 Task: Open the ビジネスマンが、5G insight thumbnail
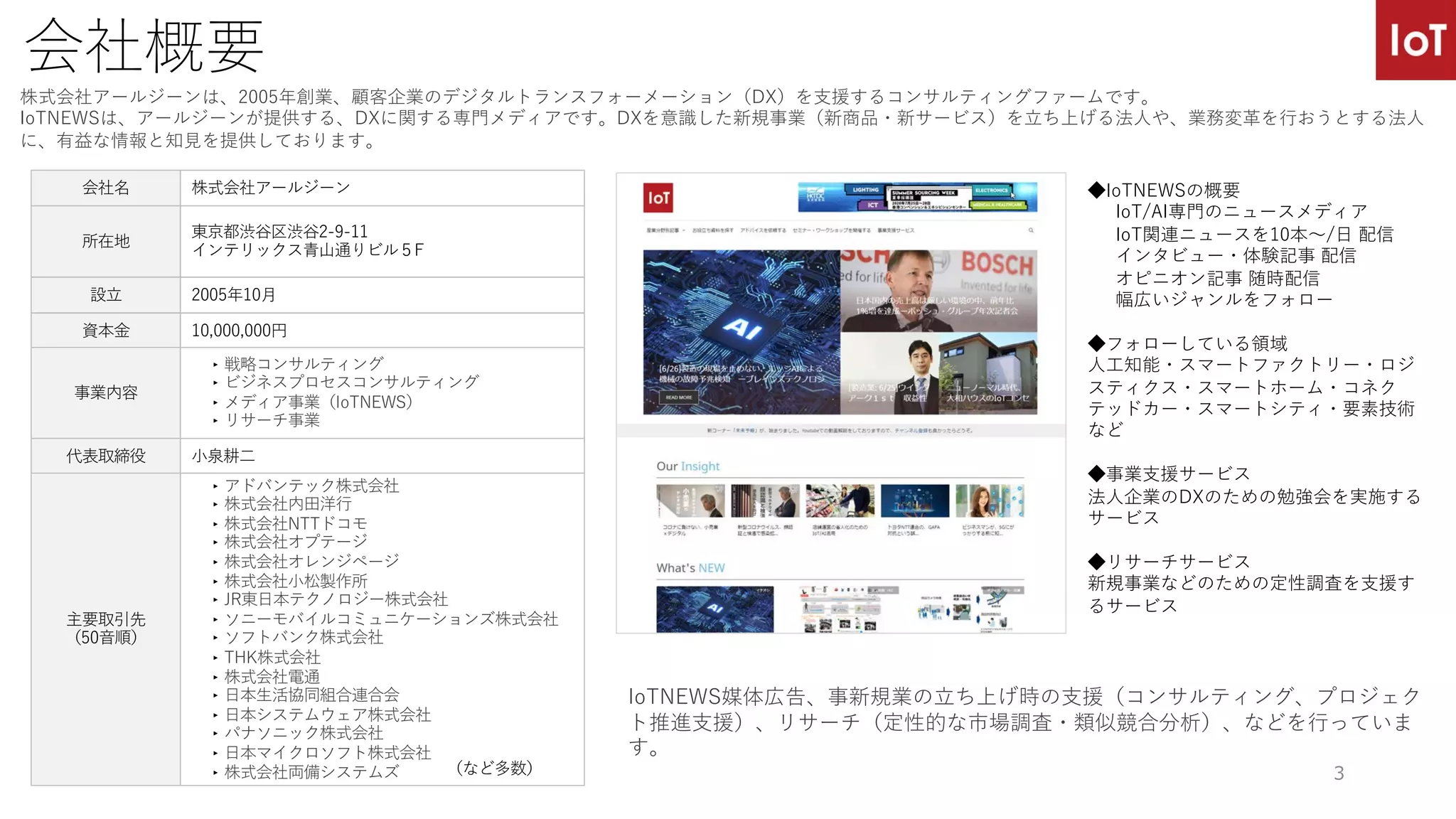990,501
